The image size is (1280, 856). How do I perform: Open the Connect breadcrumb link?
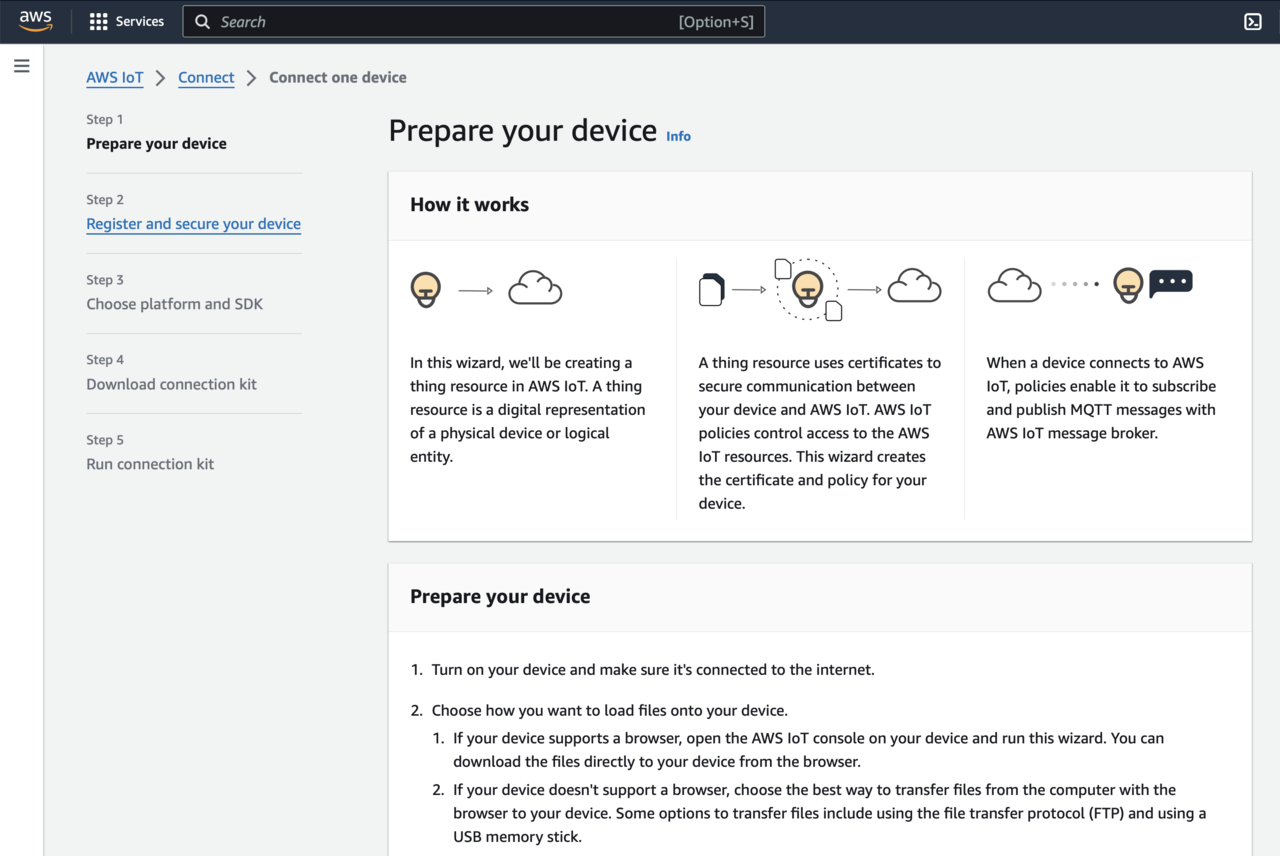point(206,78)
